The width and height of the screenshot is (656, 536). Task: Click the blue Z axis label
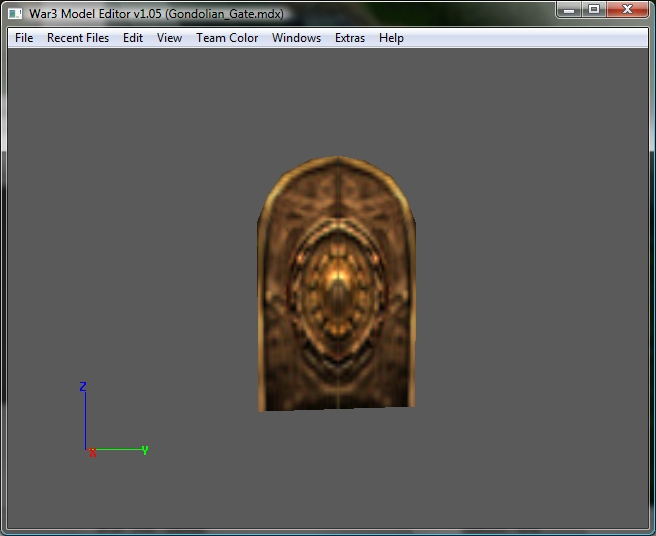tap(83, 386)
